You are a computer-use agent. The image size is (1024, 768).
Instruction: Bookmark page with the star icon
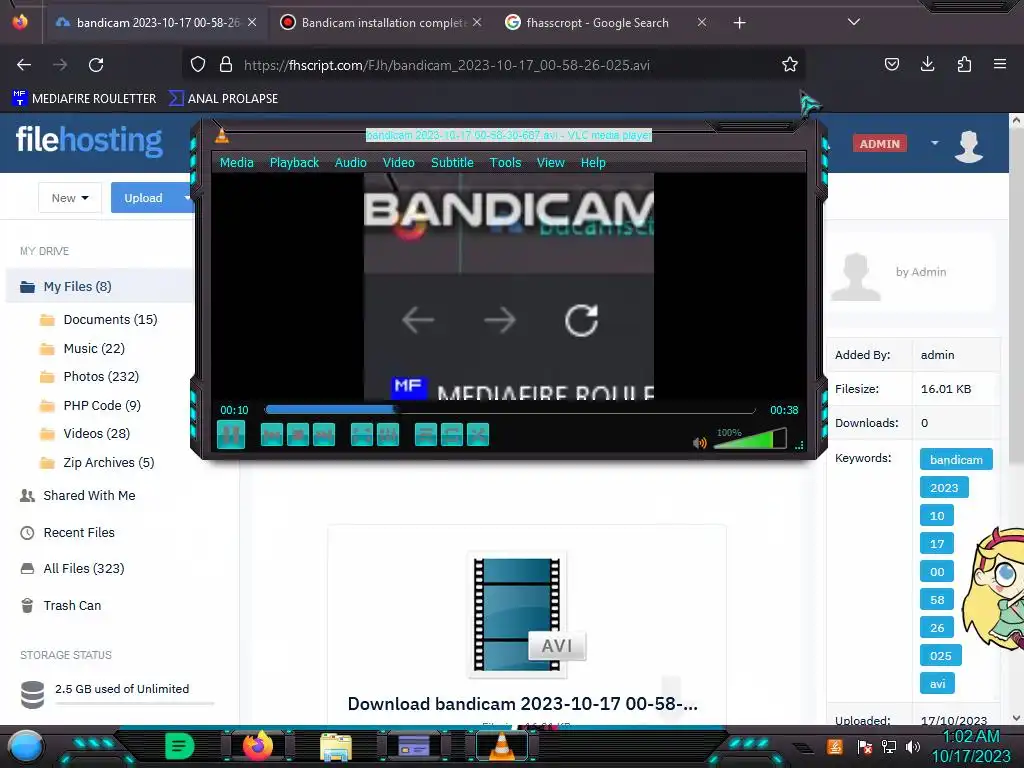790,64
